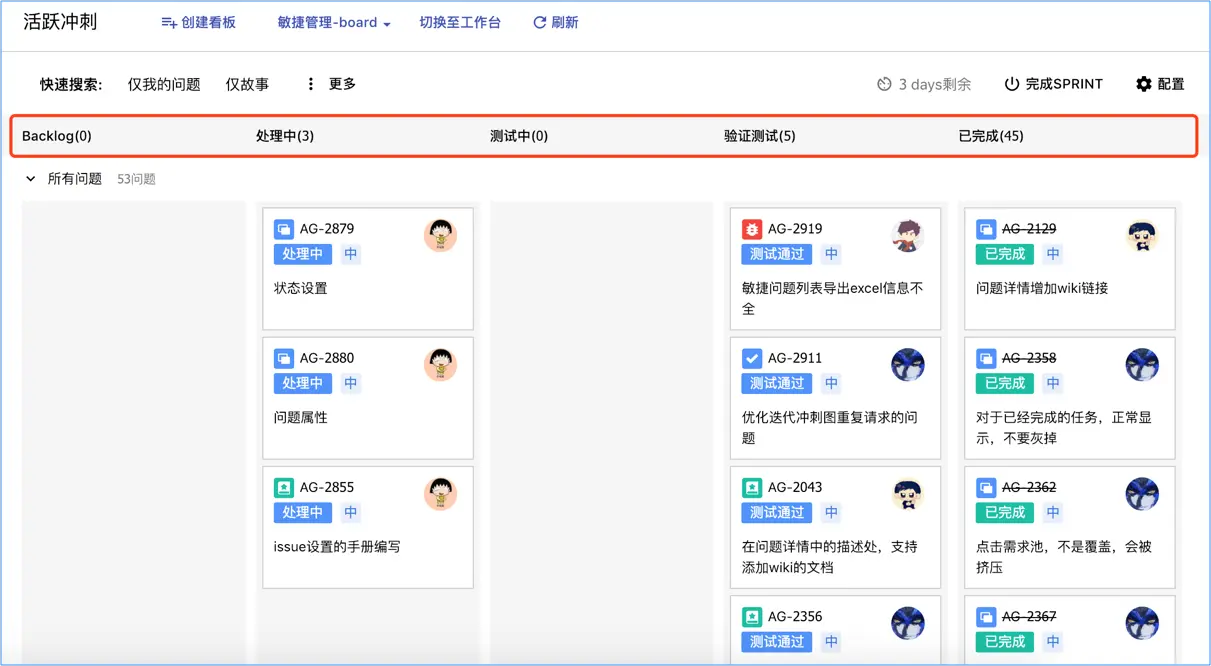Click the Backlog(0) column header
Image resolution: width=1211 pixels, height=666 pixels.
click(57, 136)
